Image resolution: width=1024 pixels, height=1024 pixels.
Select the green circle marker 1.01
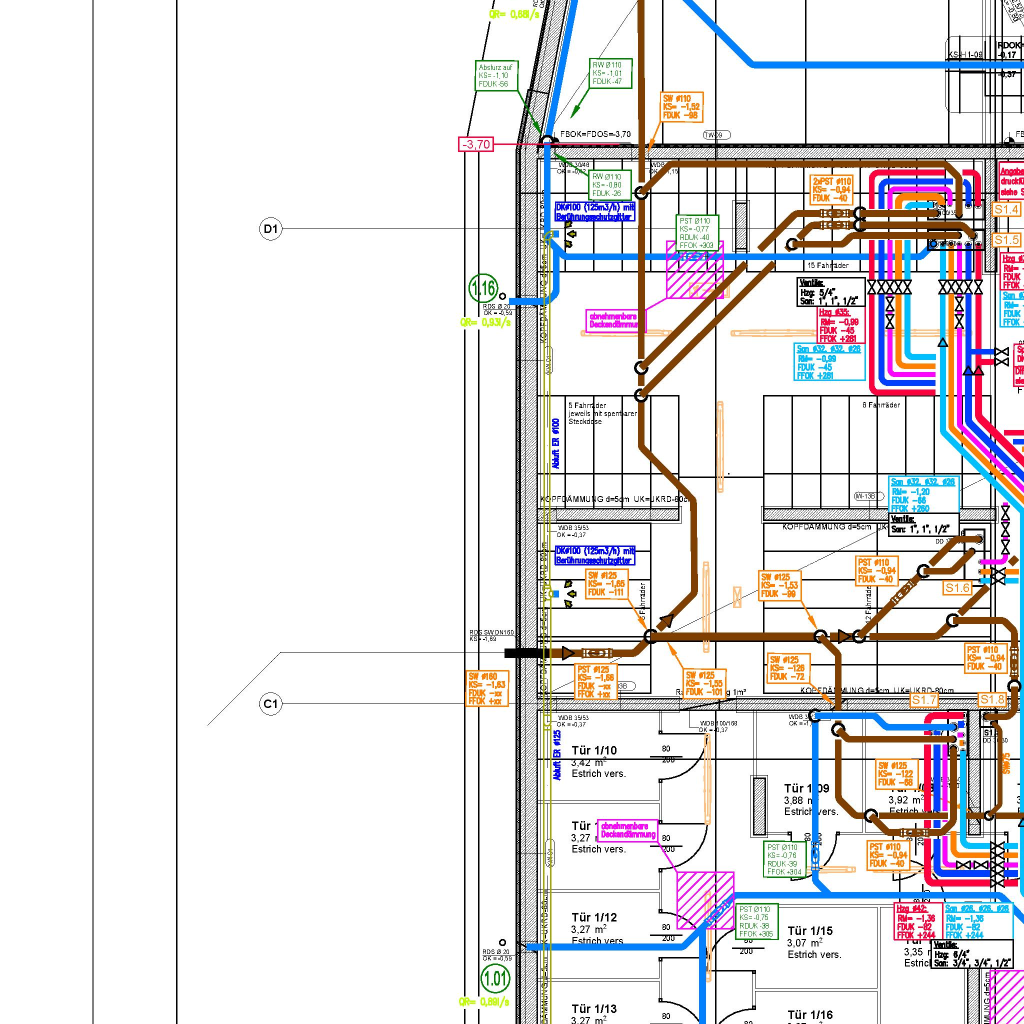coord(495,977)
